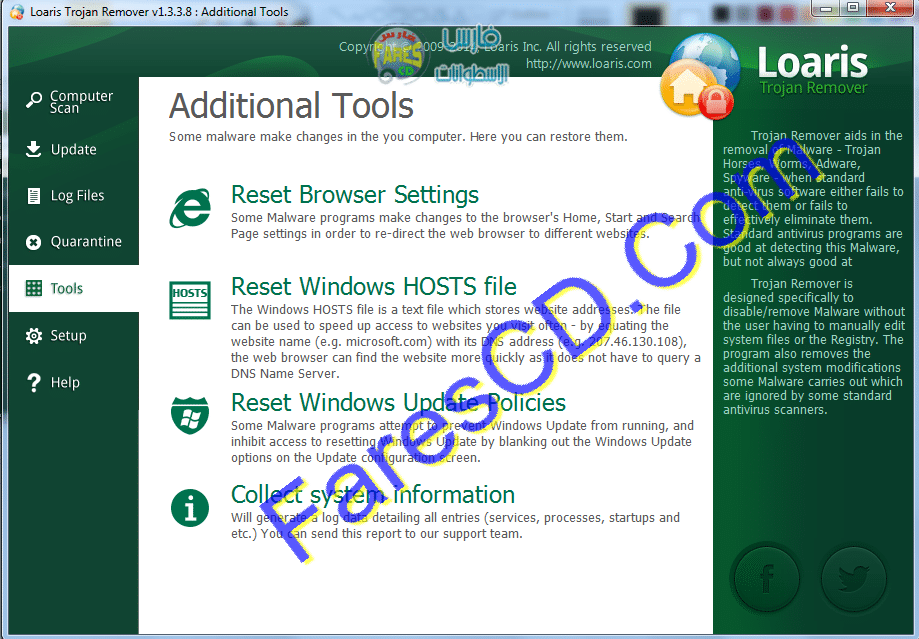Screen dimensions: 919x639
Task: Switch to the Quarantine section
Action: (x=74, y=242)
